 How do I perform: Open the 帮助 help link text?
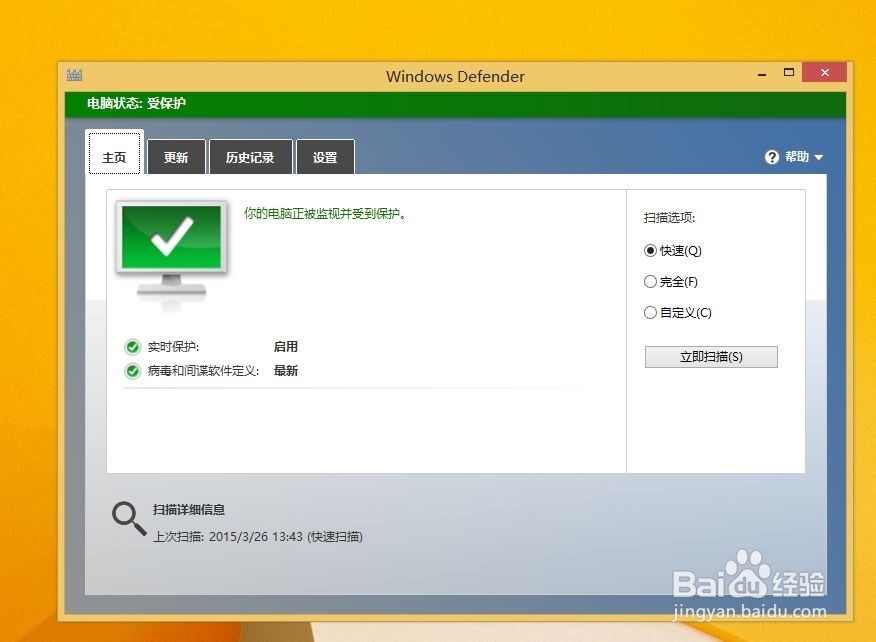point(797,156)
